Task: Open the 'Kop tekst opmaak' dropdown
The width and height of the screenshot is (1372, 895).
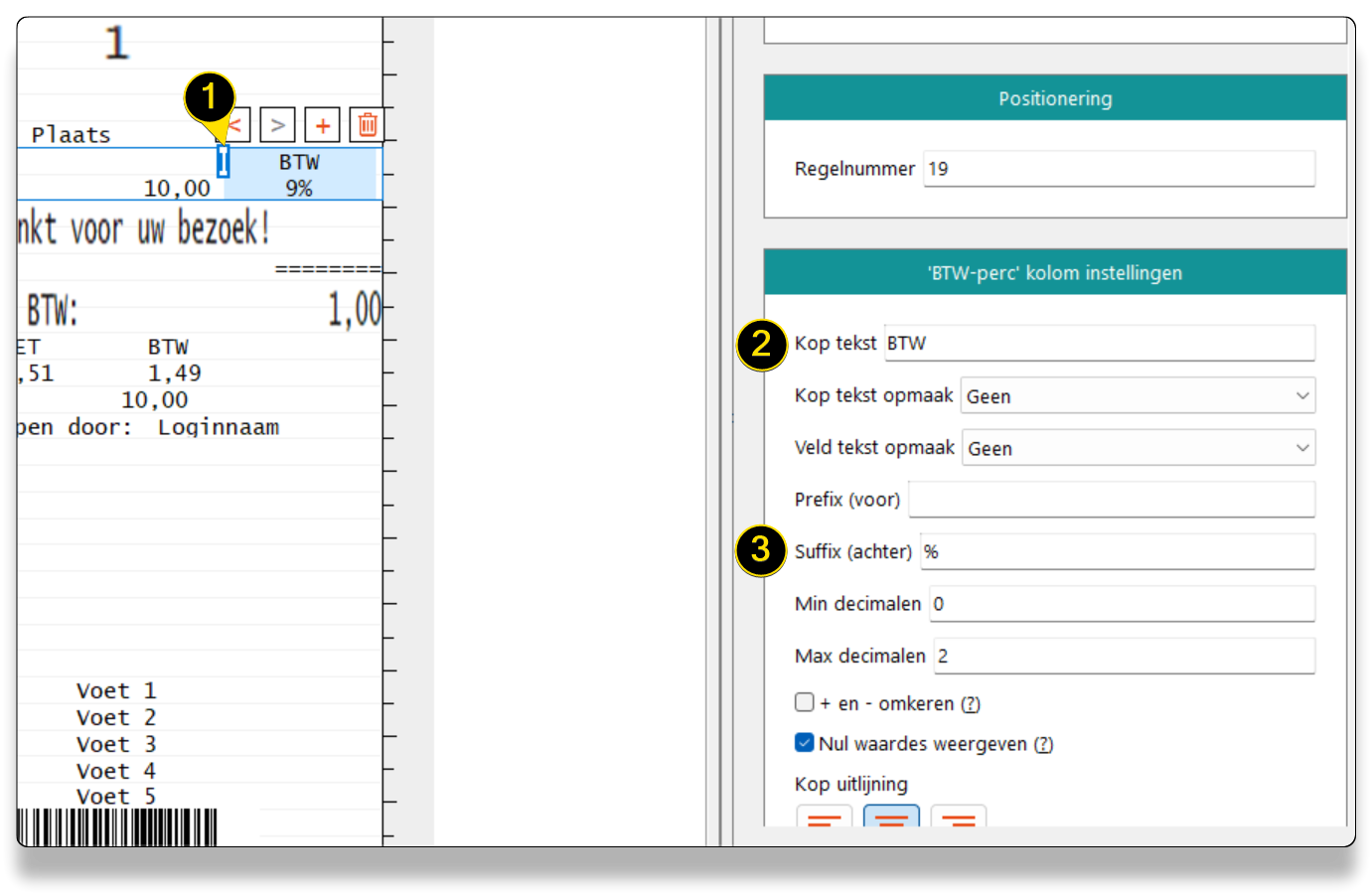Action: 1138,396
